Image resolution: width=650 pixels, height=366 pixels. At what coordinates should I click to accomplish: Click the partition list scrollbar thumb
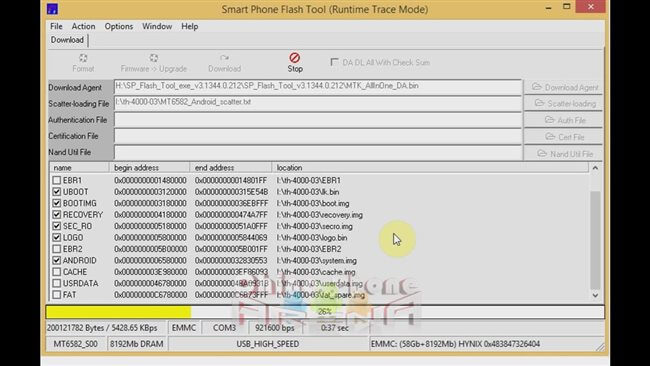click(595, 240)
